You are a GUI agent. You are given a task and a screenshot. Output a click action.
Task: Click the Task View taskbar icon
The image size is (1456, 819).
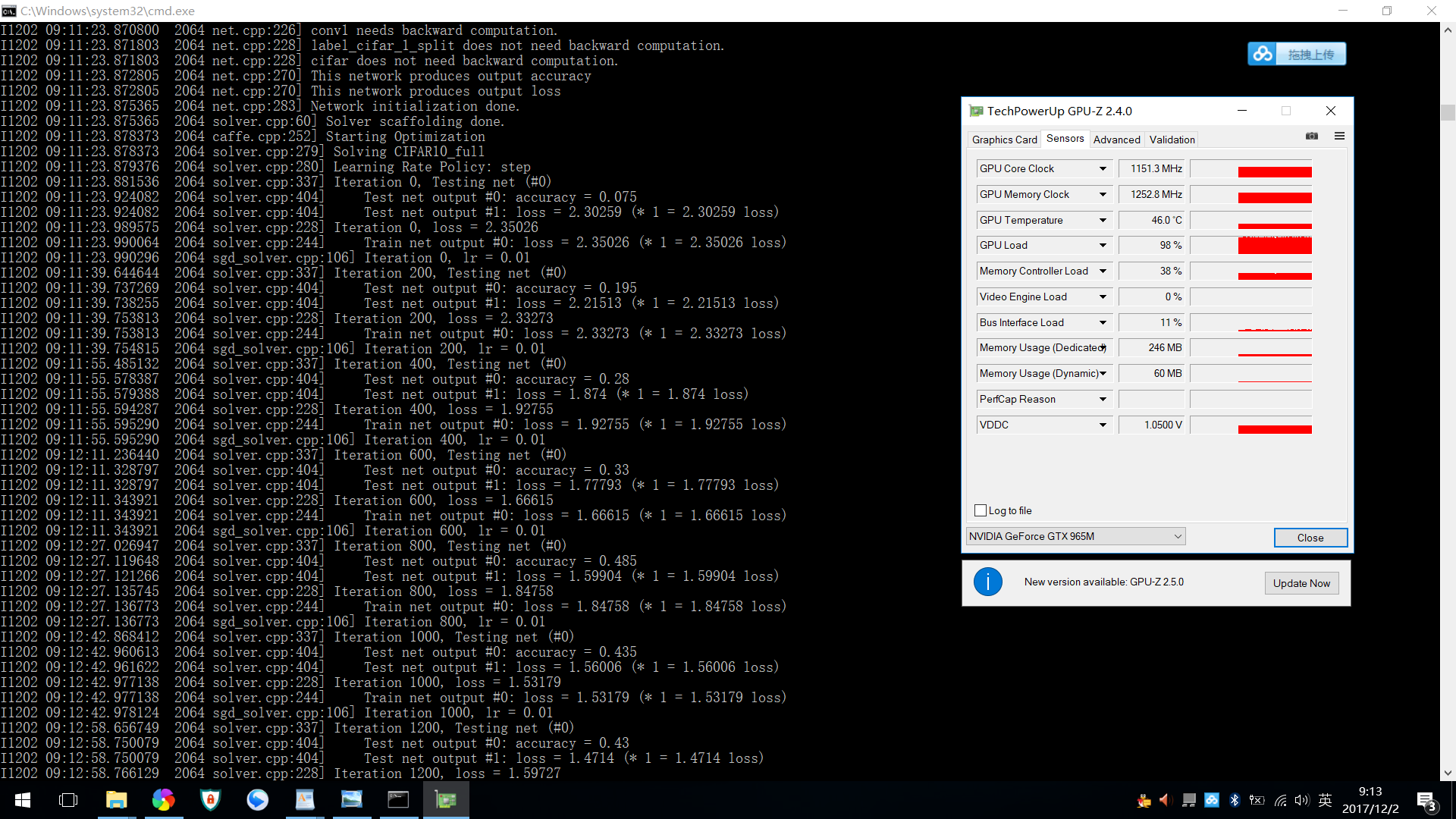(x=68, y=800)
